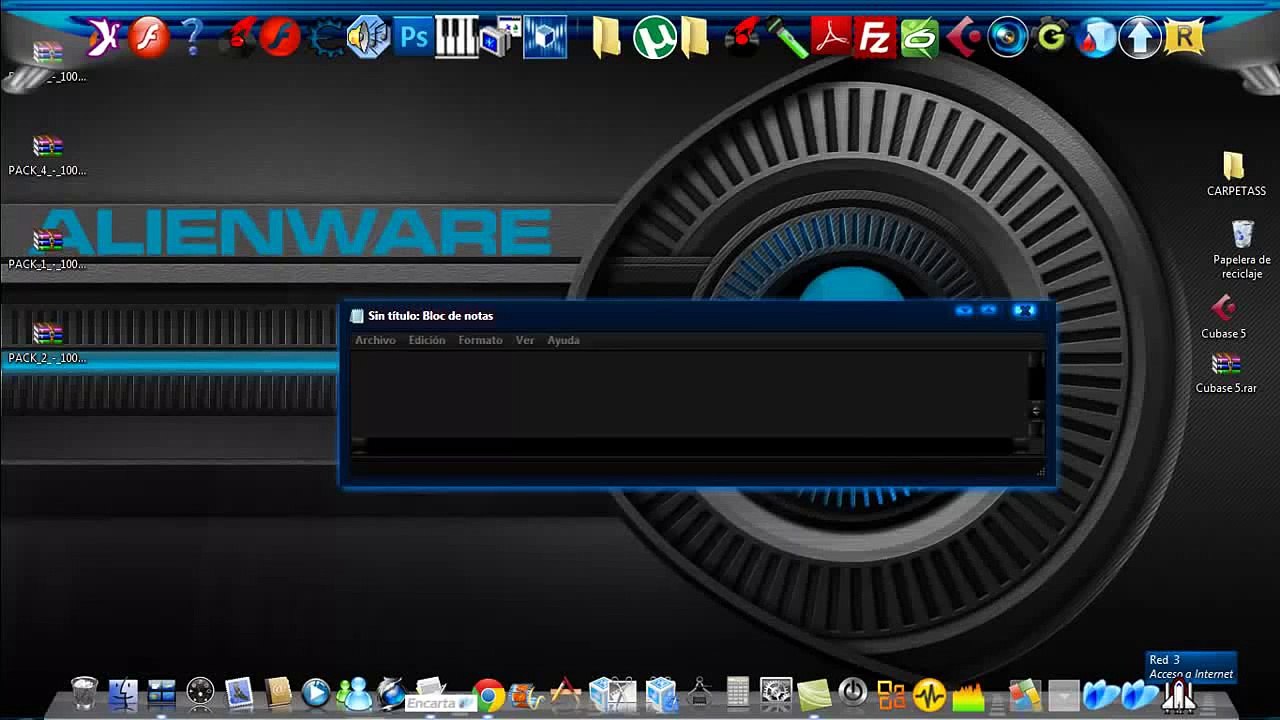1280x720 pixels.
Task: Launch Photoshop from the top dock
Action: pos(413,39)
